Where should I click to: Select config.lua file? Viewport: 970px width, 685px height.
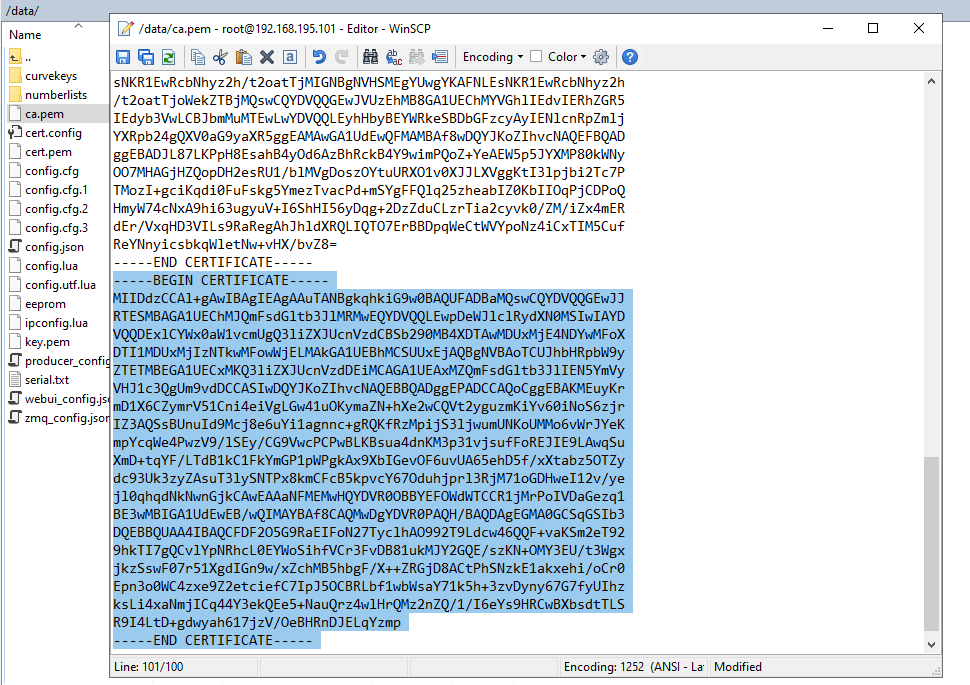coord(51,266)
